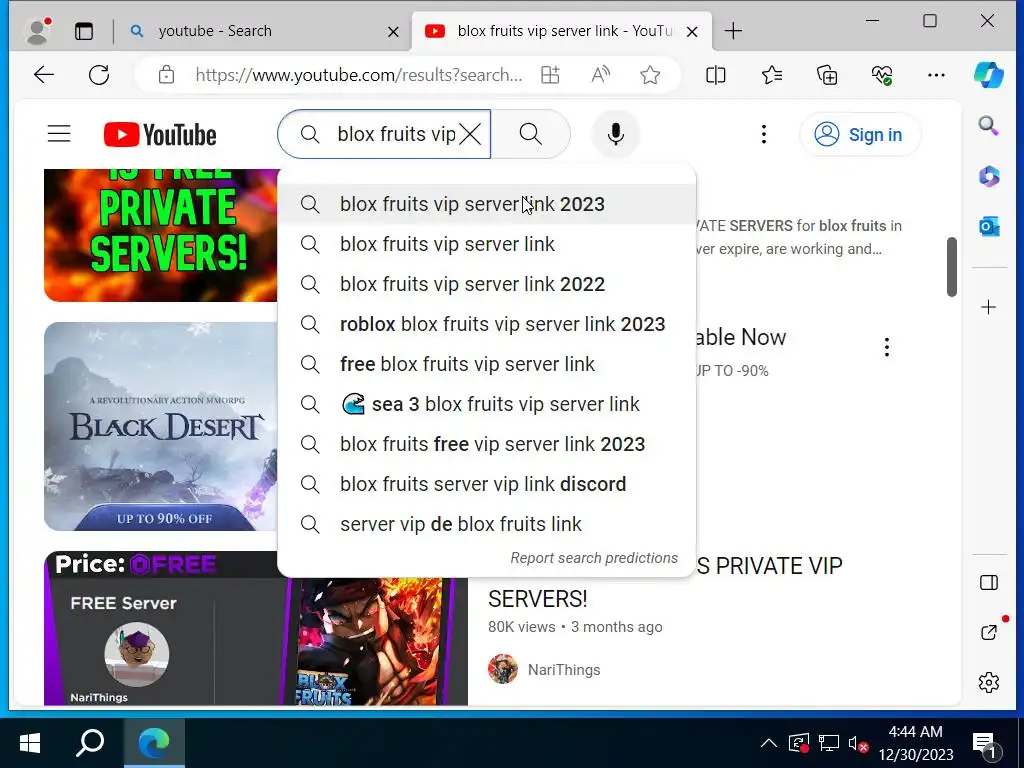Open the apps available icon in address bar
Viewport: 1024px width, 768px height.
click(551, 75)
